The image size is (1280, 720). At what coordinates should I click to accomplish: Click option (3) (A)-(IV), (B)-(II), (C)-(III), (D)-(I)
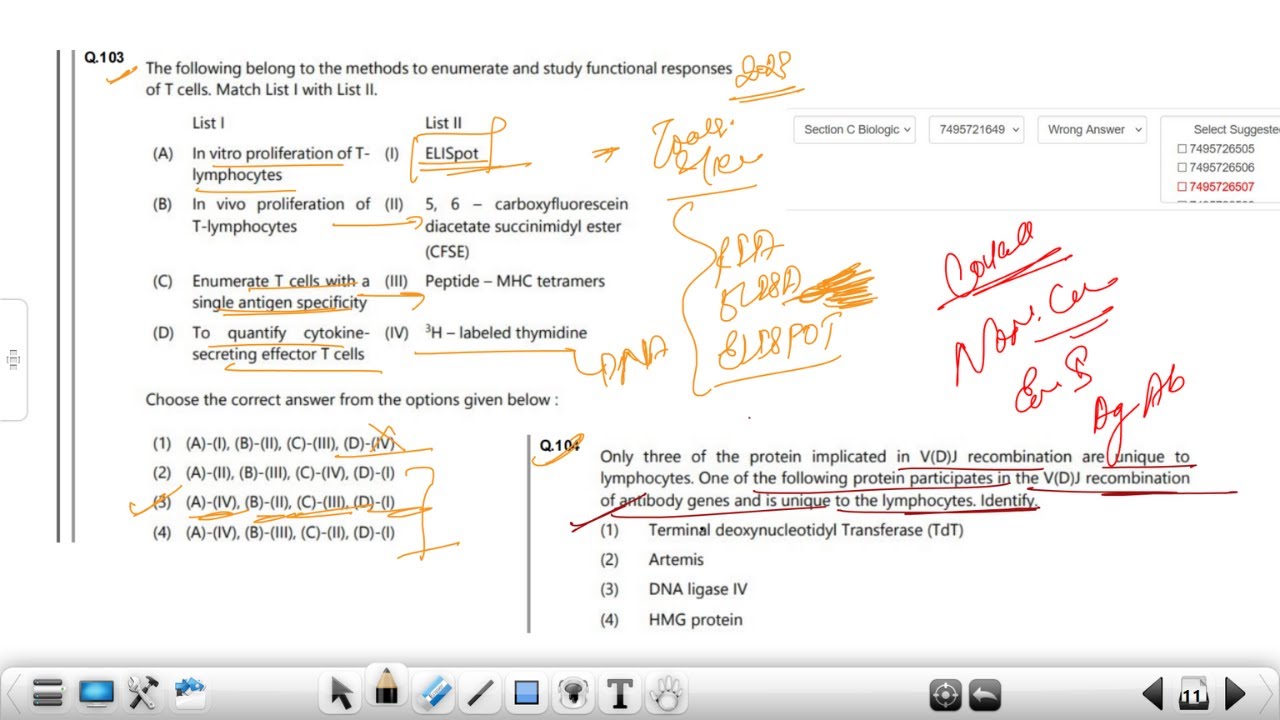[273, 502]
